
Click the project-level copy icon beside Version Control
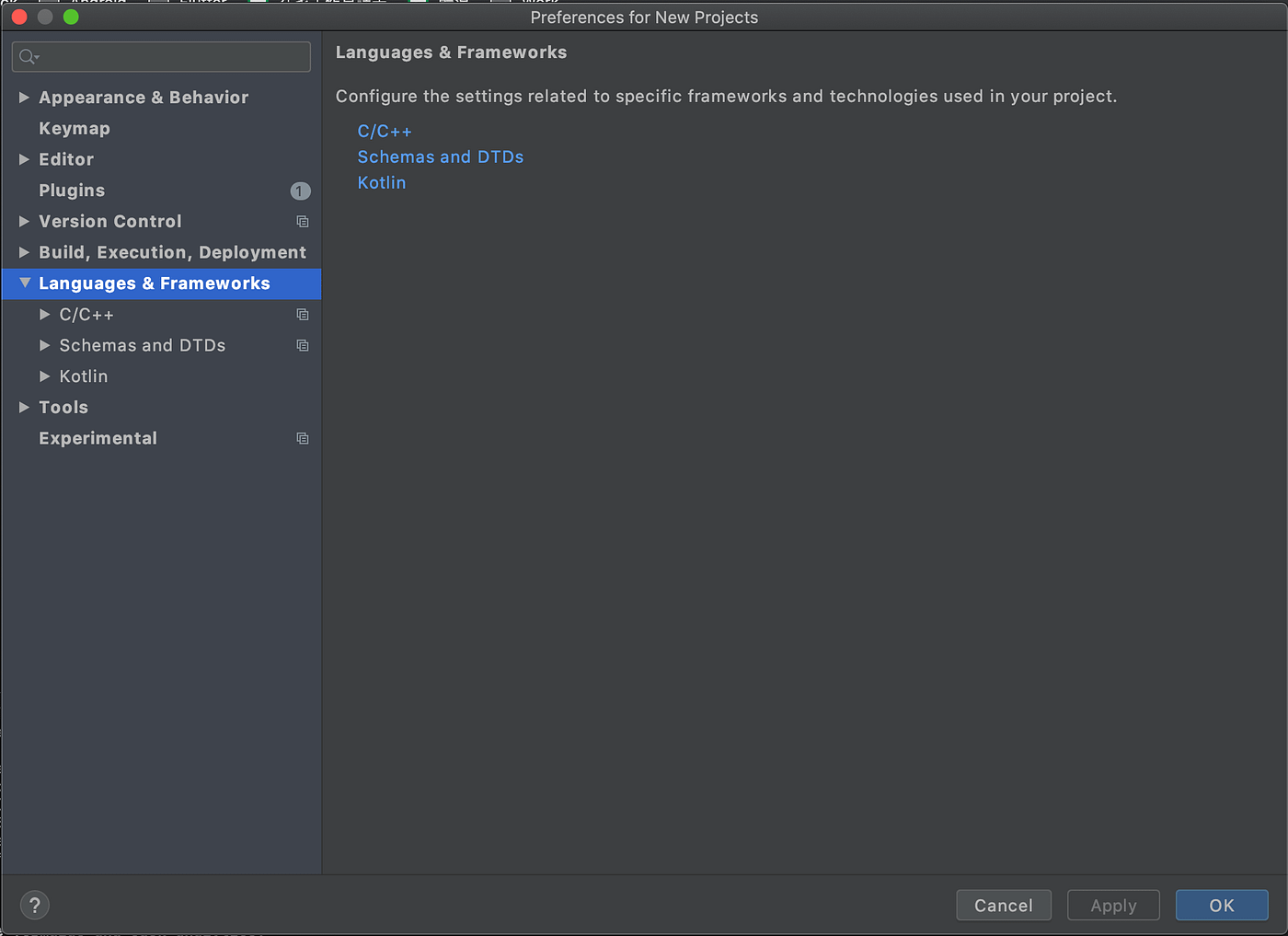click(x=302, y=222)
